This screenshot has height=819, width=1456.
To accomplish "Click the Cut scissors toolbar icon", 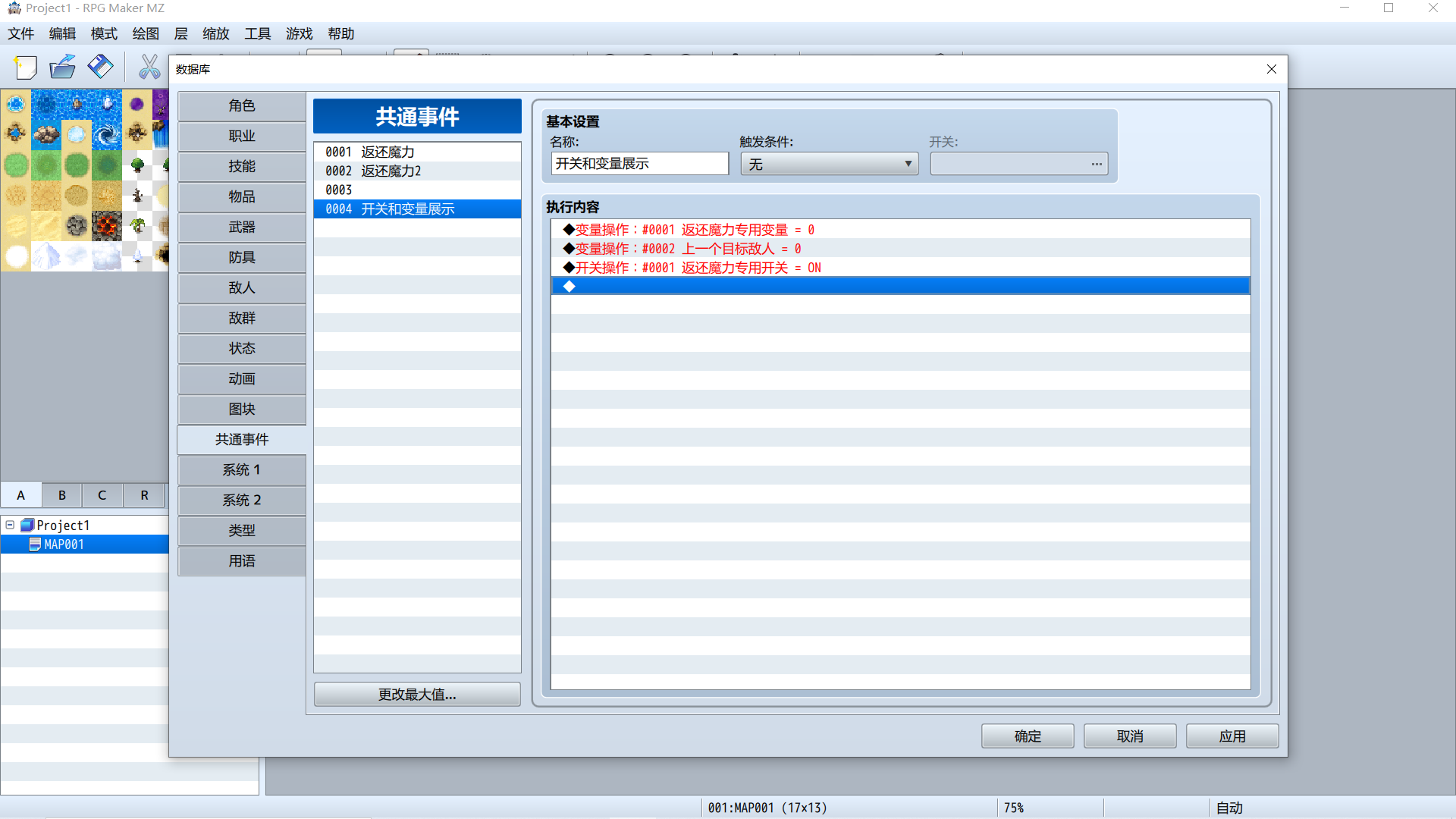I will (x=149, y=67).
